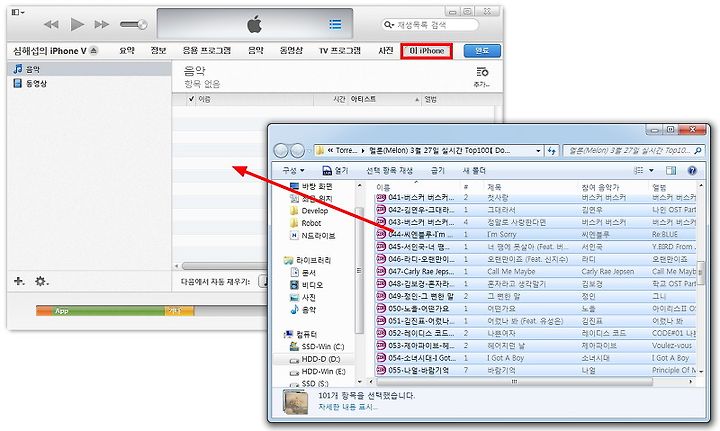Image resolution: width=720 pixels, height=431 pixels.
Task: Select 바탕 화면 in the navigation pane
Action: tap(311, 186)
